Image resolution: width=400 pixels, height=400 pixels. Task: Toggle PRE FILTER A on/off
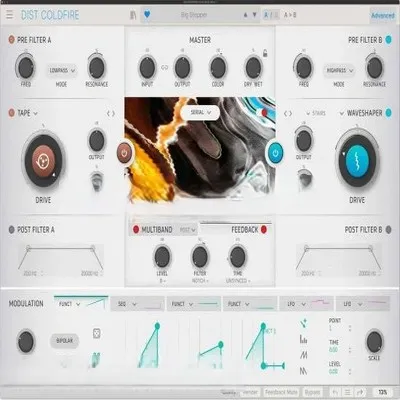pos(11,40)
